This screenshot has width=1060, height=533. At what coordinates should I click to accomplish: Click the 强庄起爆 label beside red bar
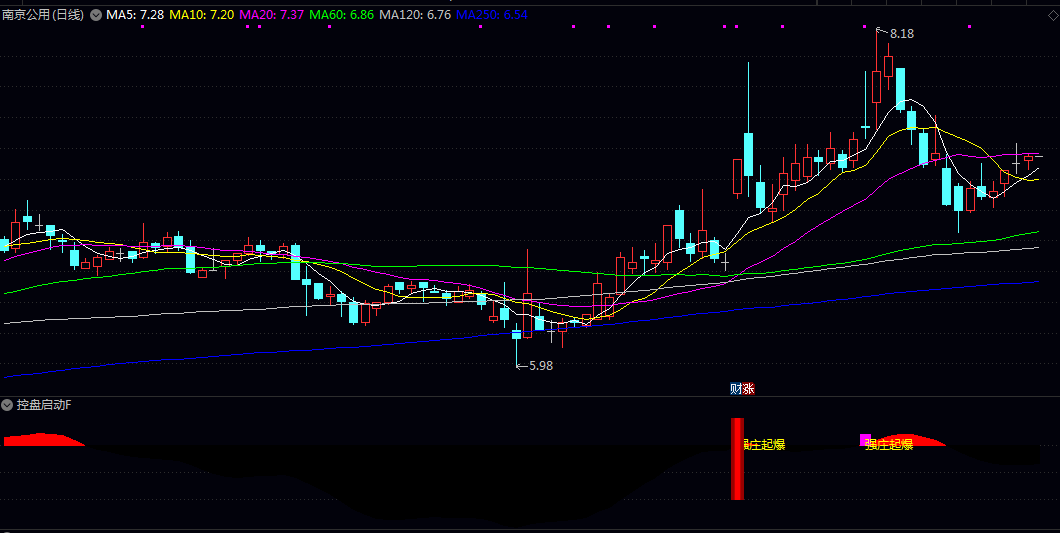(764, 444)
